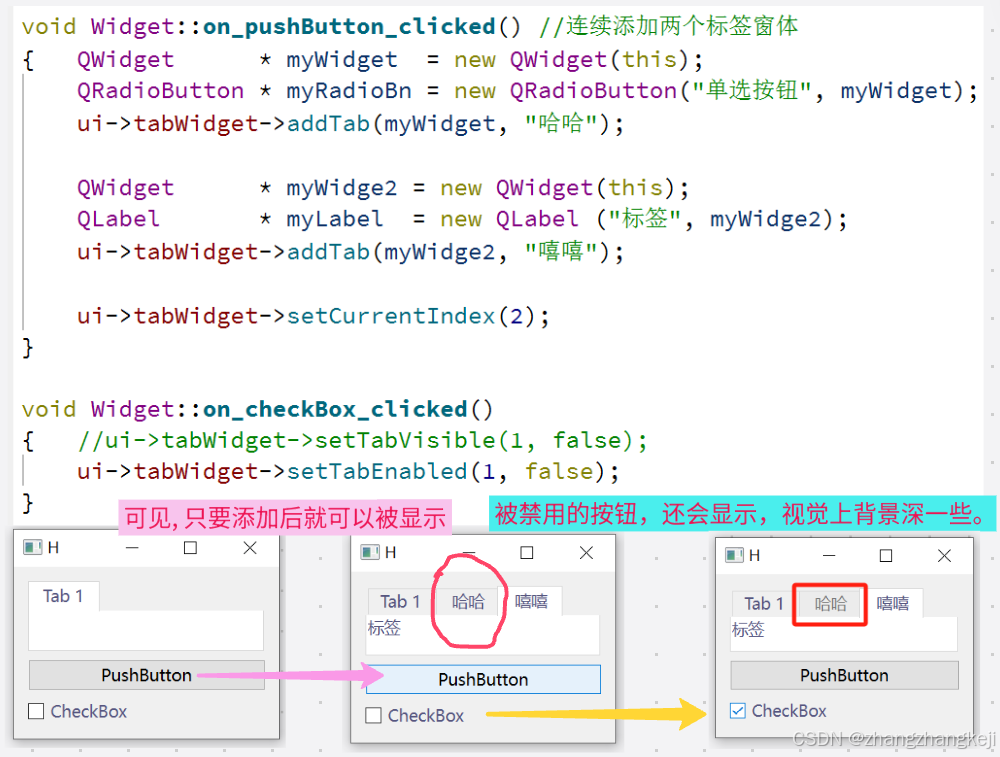The height and width of the screenshot is (757, 1000).
Task: Click disabled 哈哈 tab in right window
Action: point(830,603)
